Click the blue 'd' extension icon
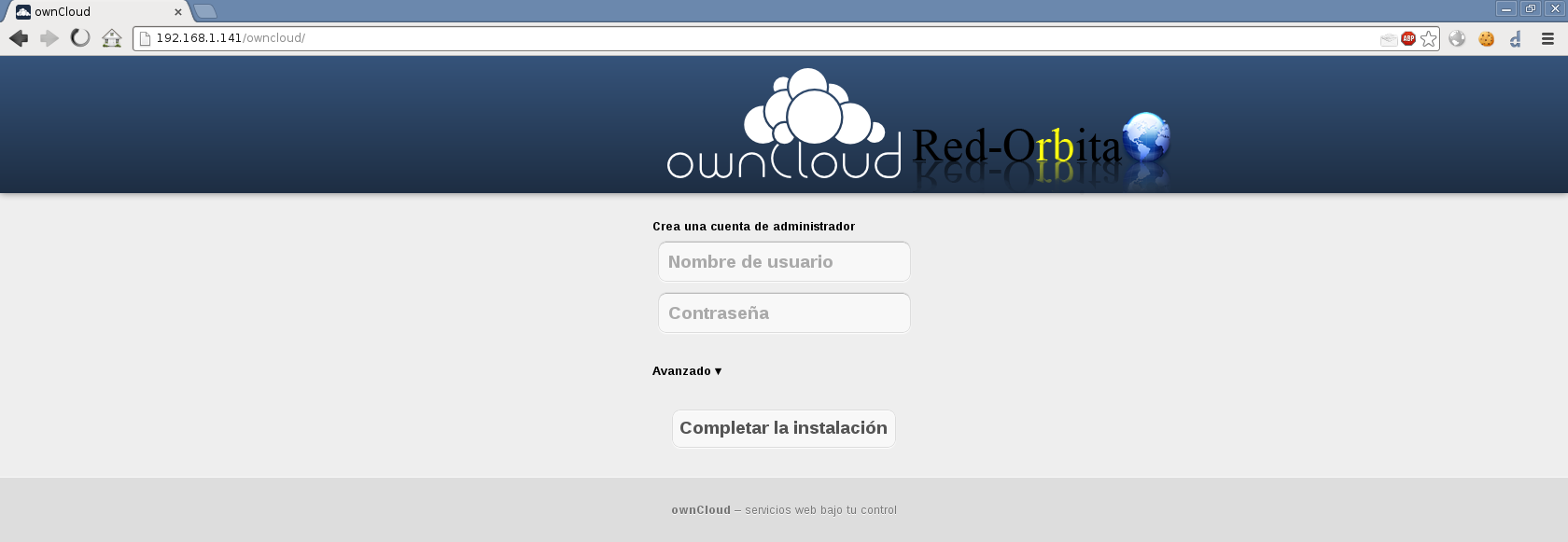 1516,38
